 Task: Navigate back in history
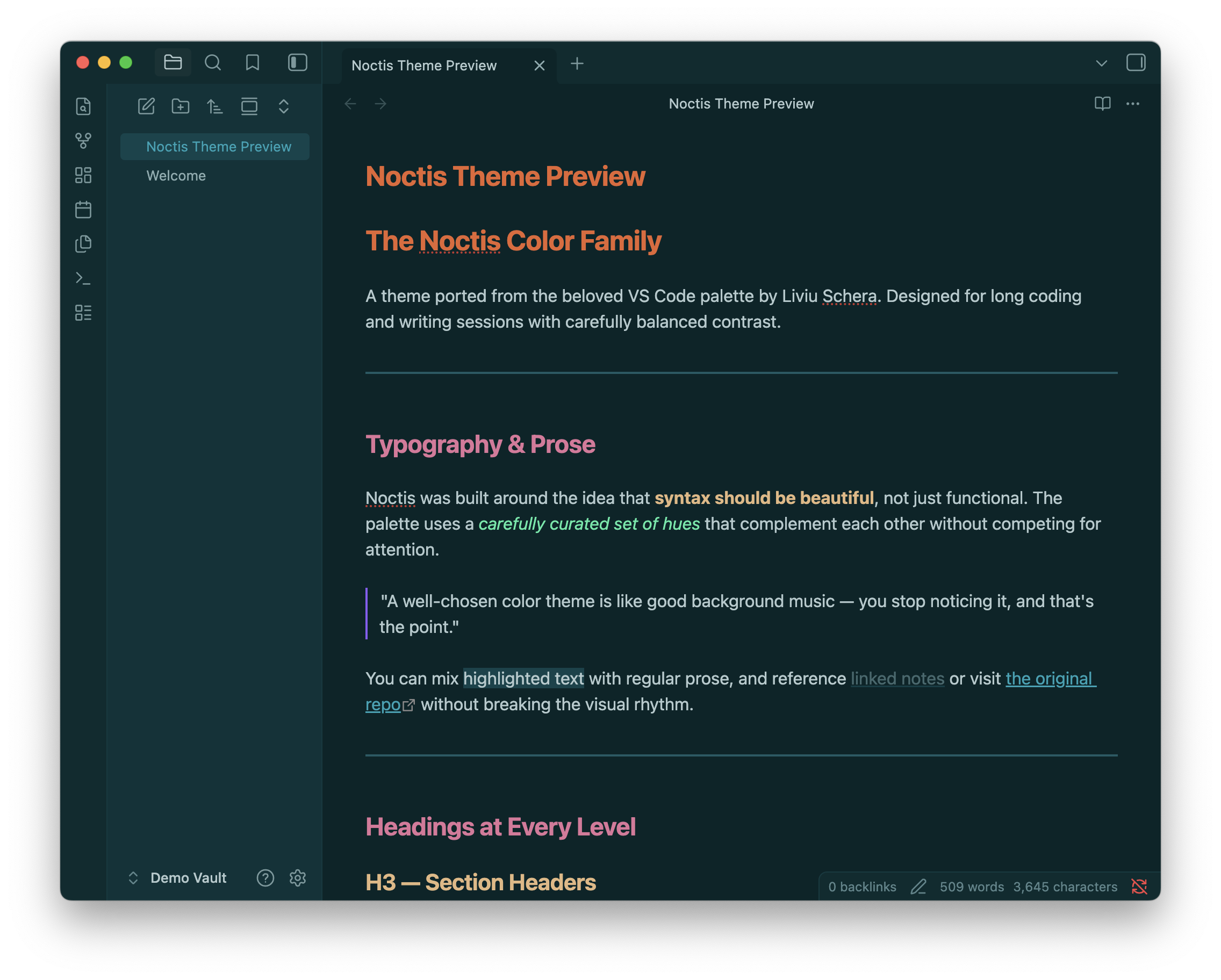pyautogui.click(x=350, y=104)
